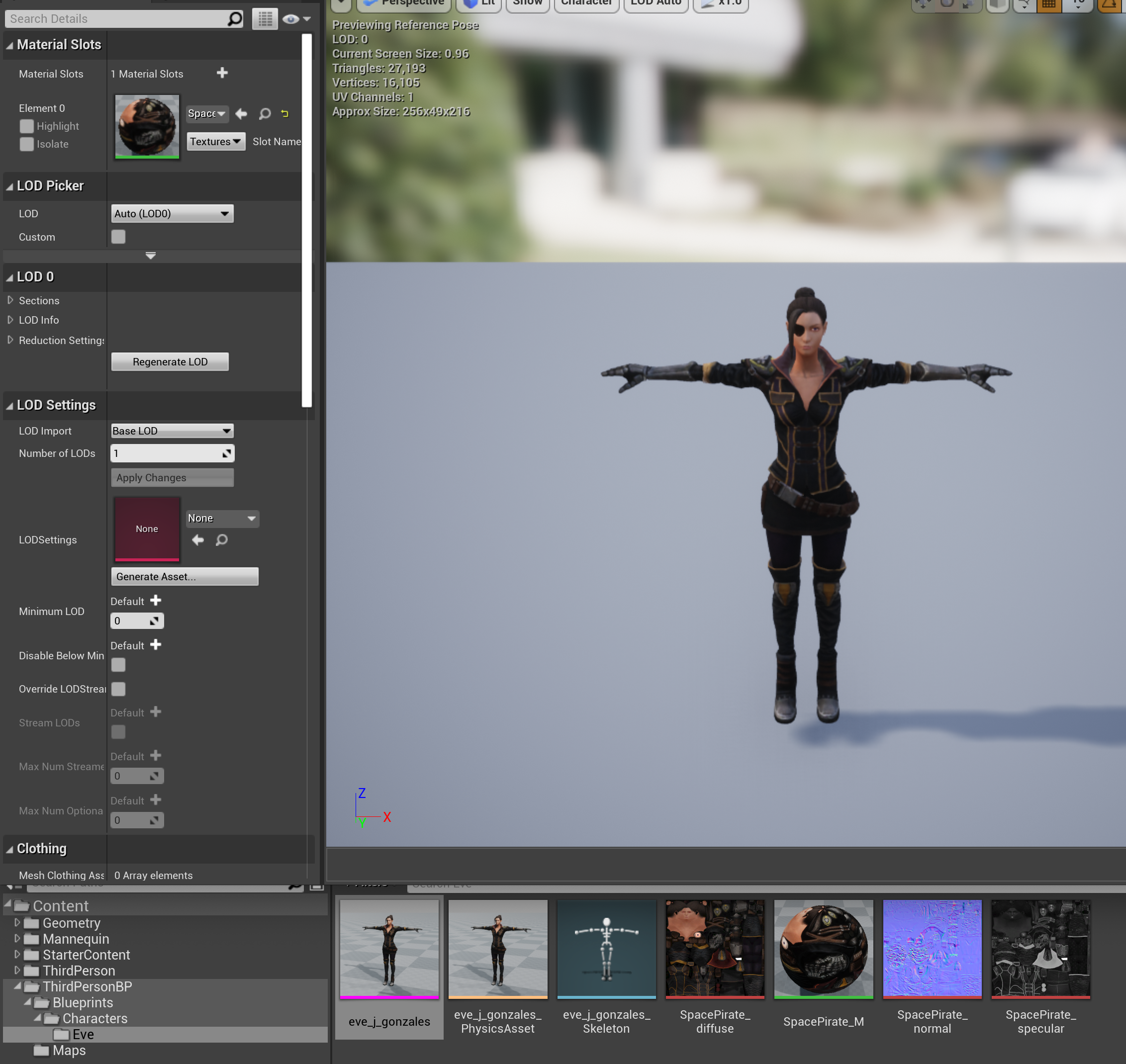This screenshot has width=1126, height=1064.
Task: Reset Element 0 material to default
Action: (285, 113)
